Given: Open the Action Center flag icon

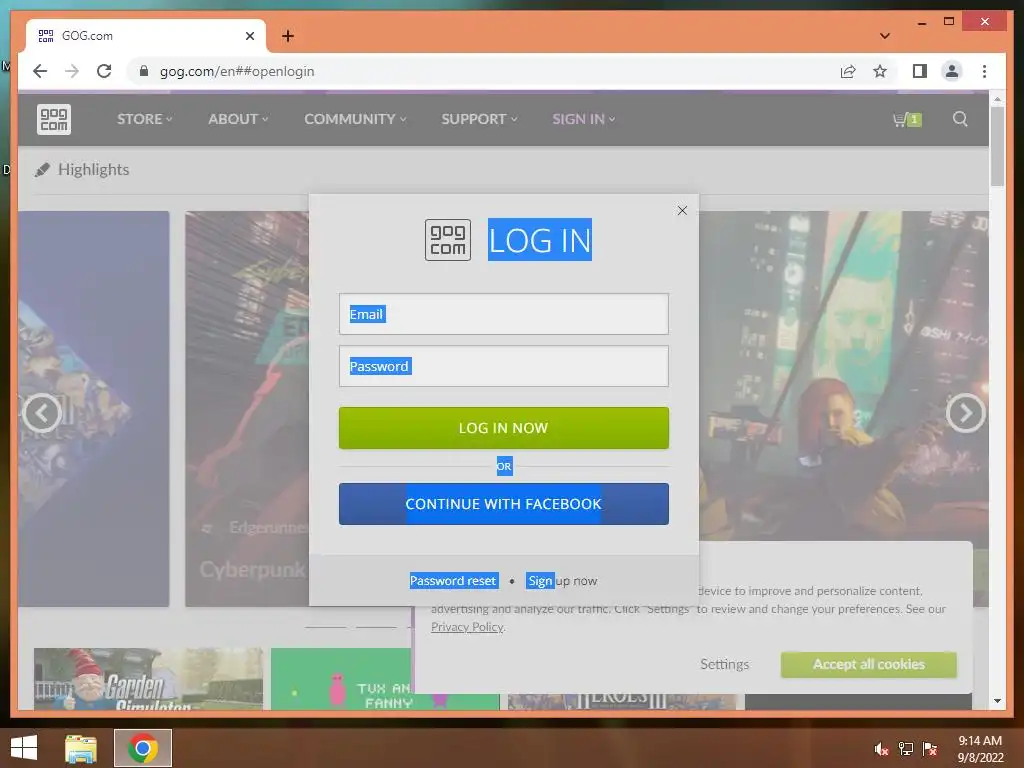Looking at the screenshot, I should click(x=930, y=749).
